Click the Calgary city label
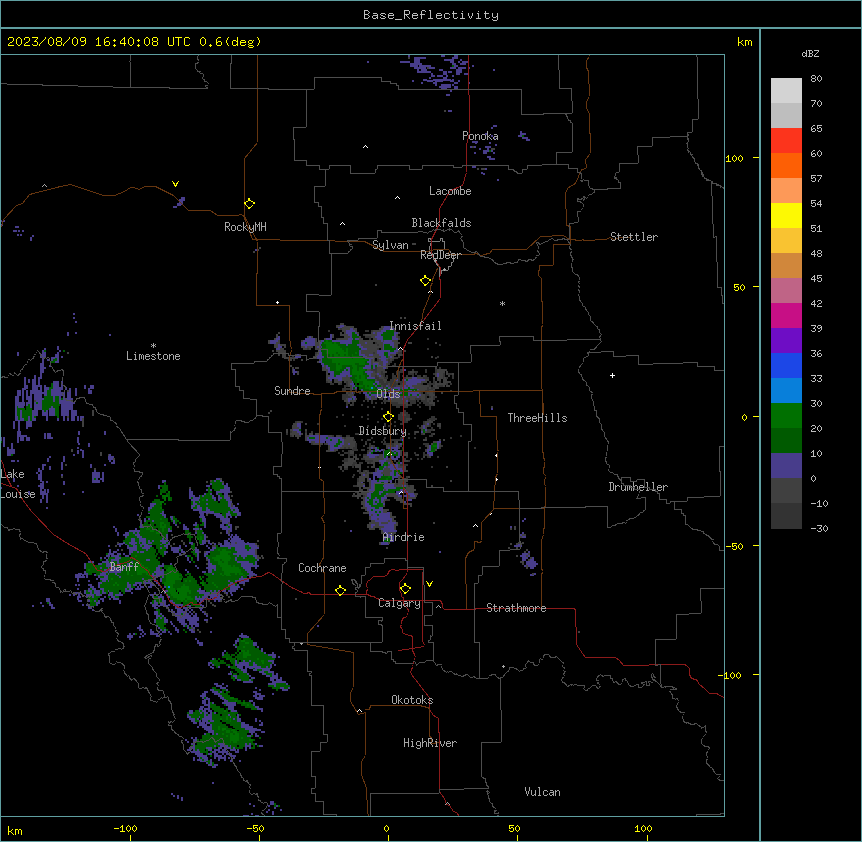862x842 pixels. [399, 603]
